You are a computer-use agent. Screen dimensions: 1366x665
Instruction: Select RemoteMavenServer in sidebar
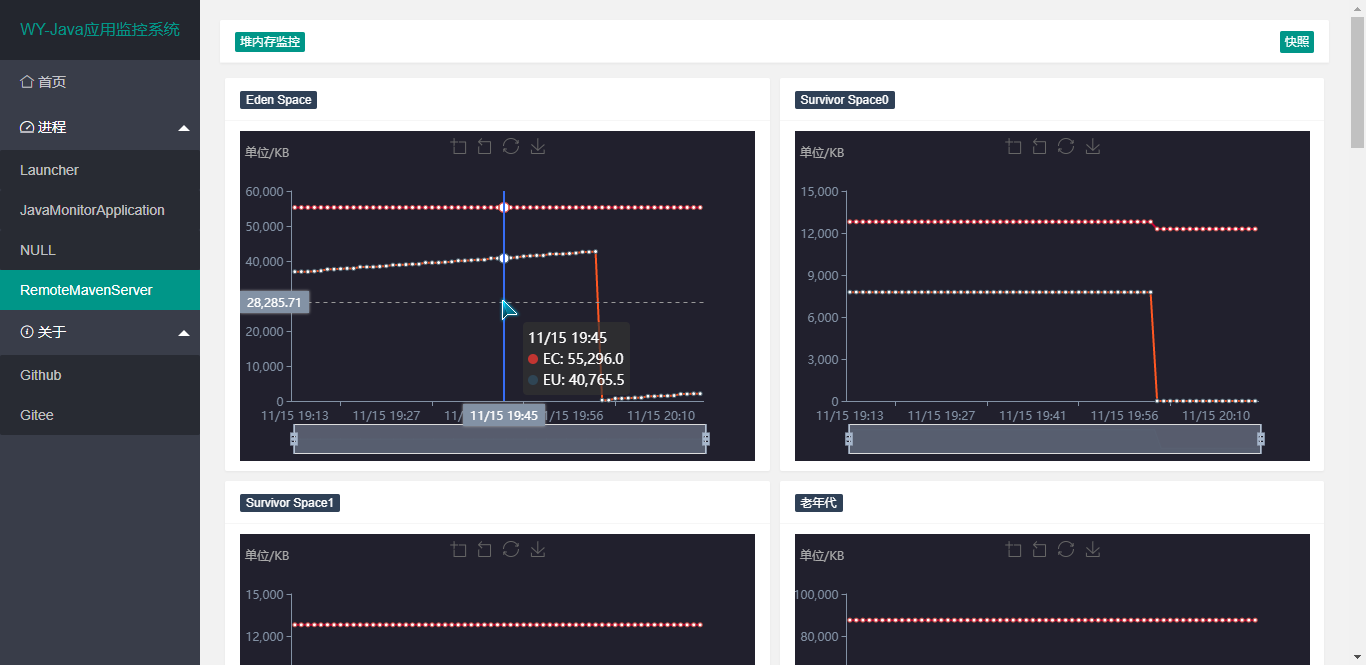[100, 290]
